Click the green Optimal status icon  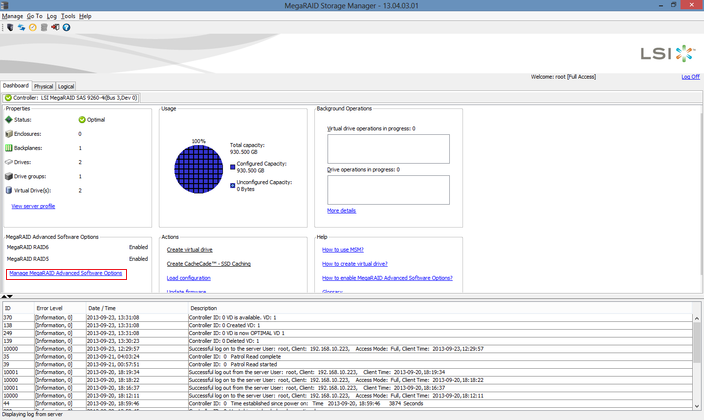tap(82, 120)
